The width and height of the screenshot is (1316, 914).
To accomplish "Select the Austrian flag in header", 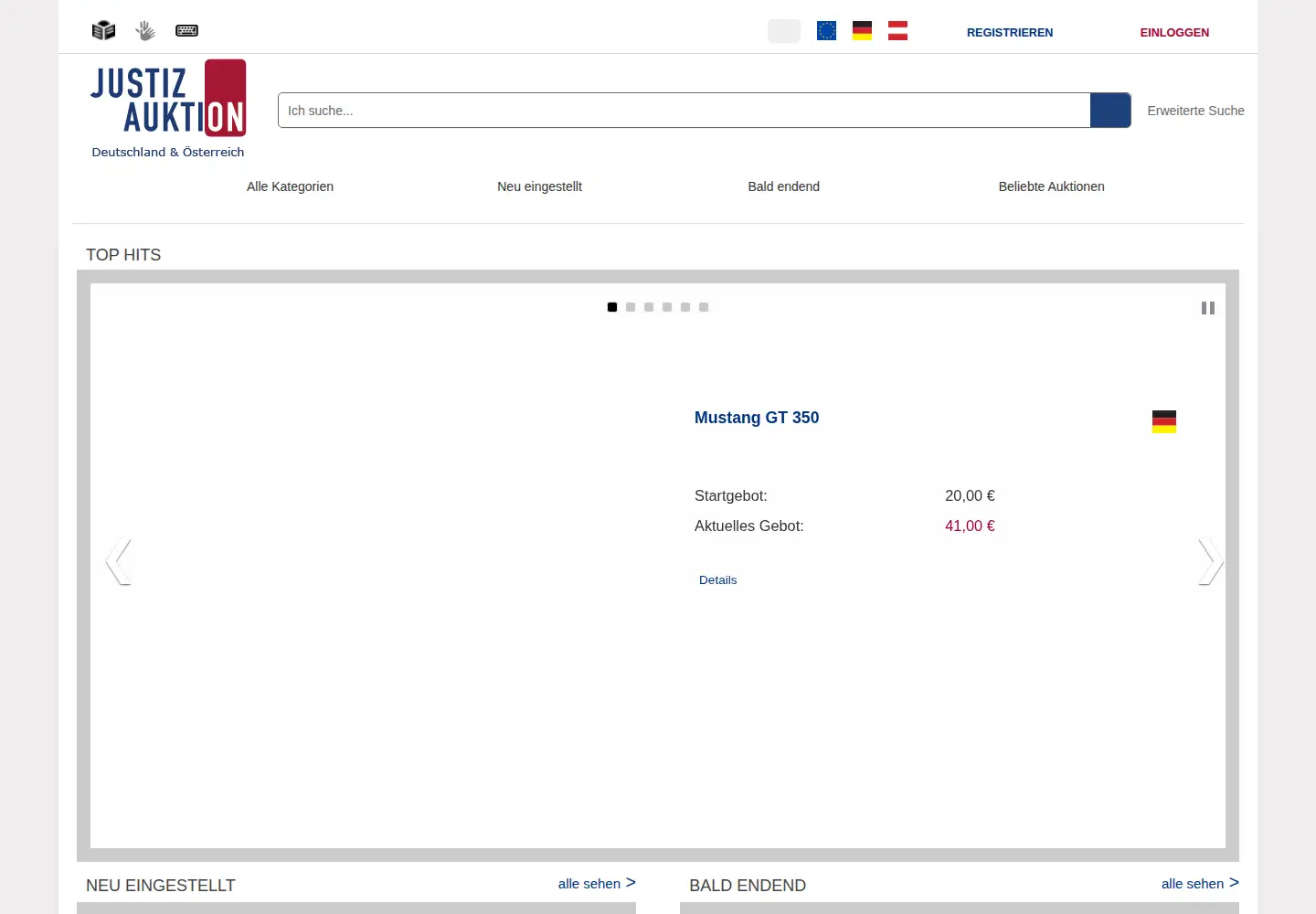I will click(897, 30).
